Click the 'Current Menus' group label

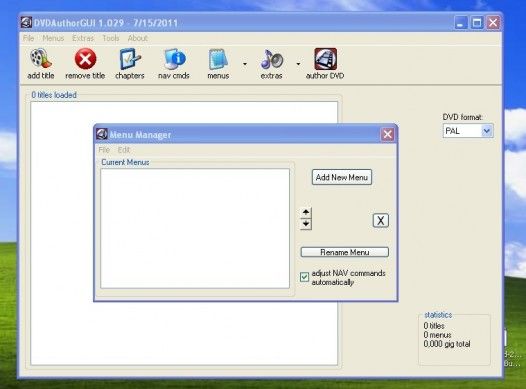pyautogui.click(x=125, y=162)
